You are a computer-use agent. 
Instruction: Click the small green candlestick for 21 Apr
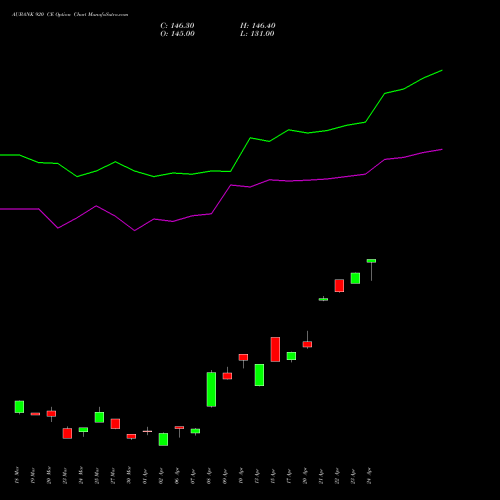tap(323, 299)
